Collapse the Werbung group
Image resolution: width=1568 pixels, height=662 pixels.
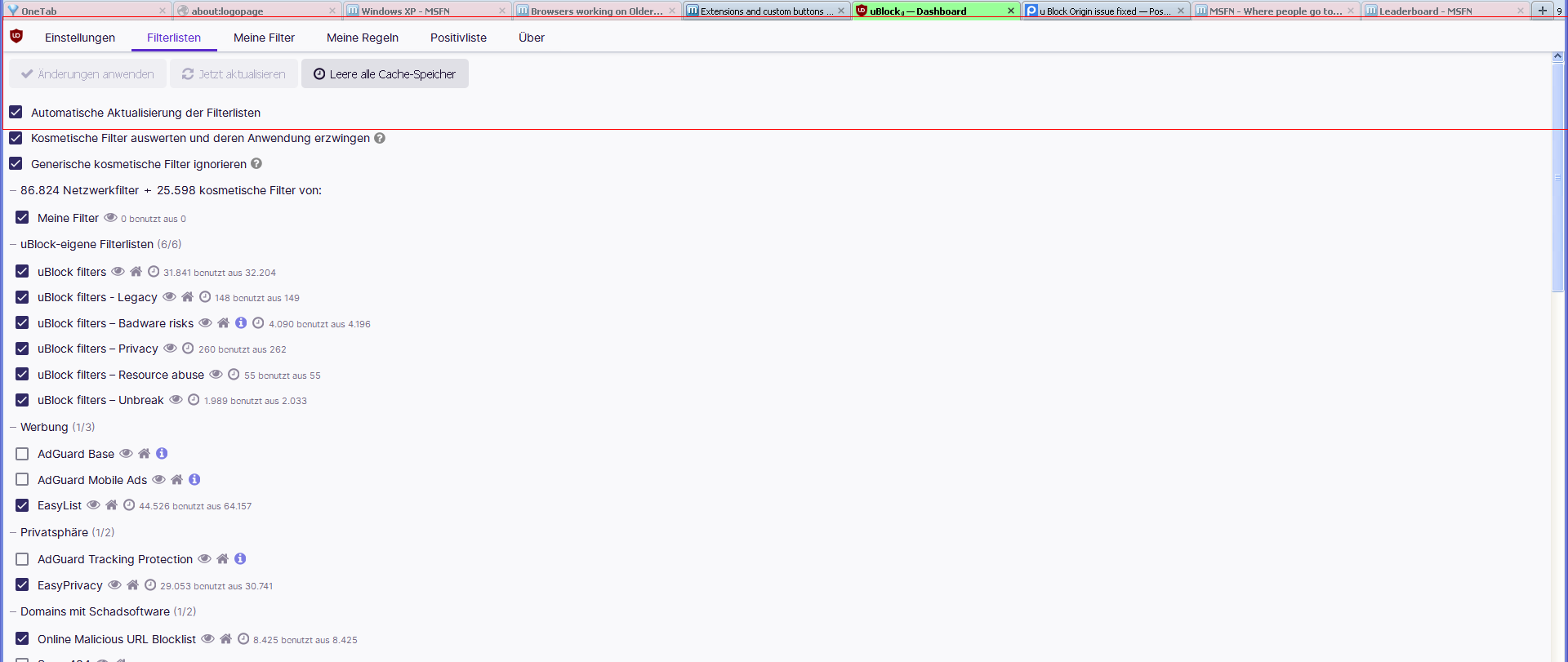click(13, 427)
